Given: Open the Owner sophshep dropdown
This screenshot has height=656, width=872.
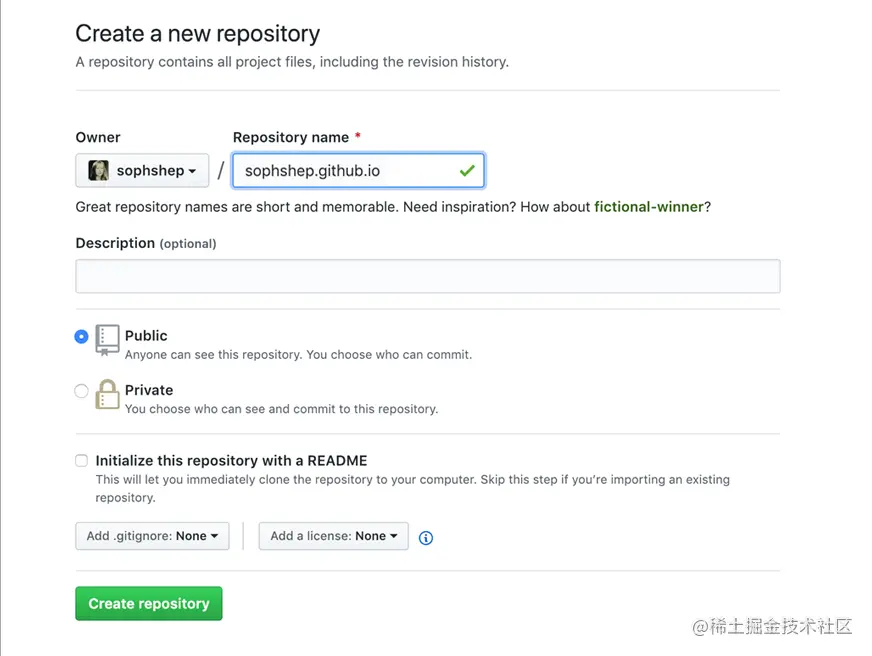Looking at the screenshot, I should tap(142, 170).
